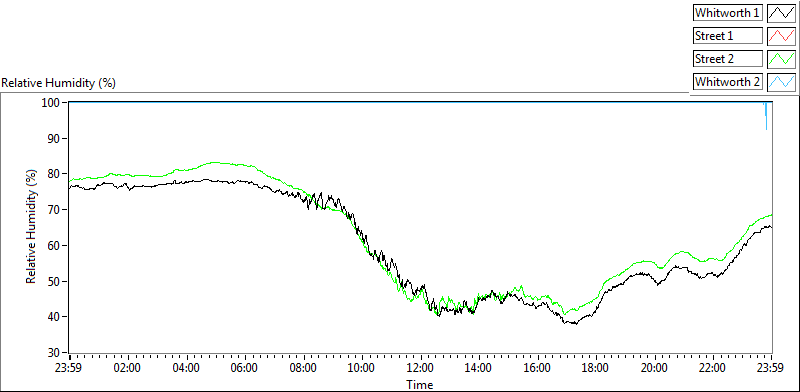800x392 pixels.
Task: Click the 18:00 time label
Action: (596, 368)
